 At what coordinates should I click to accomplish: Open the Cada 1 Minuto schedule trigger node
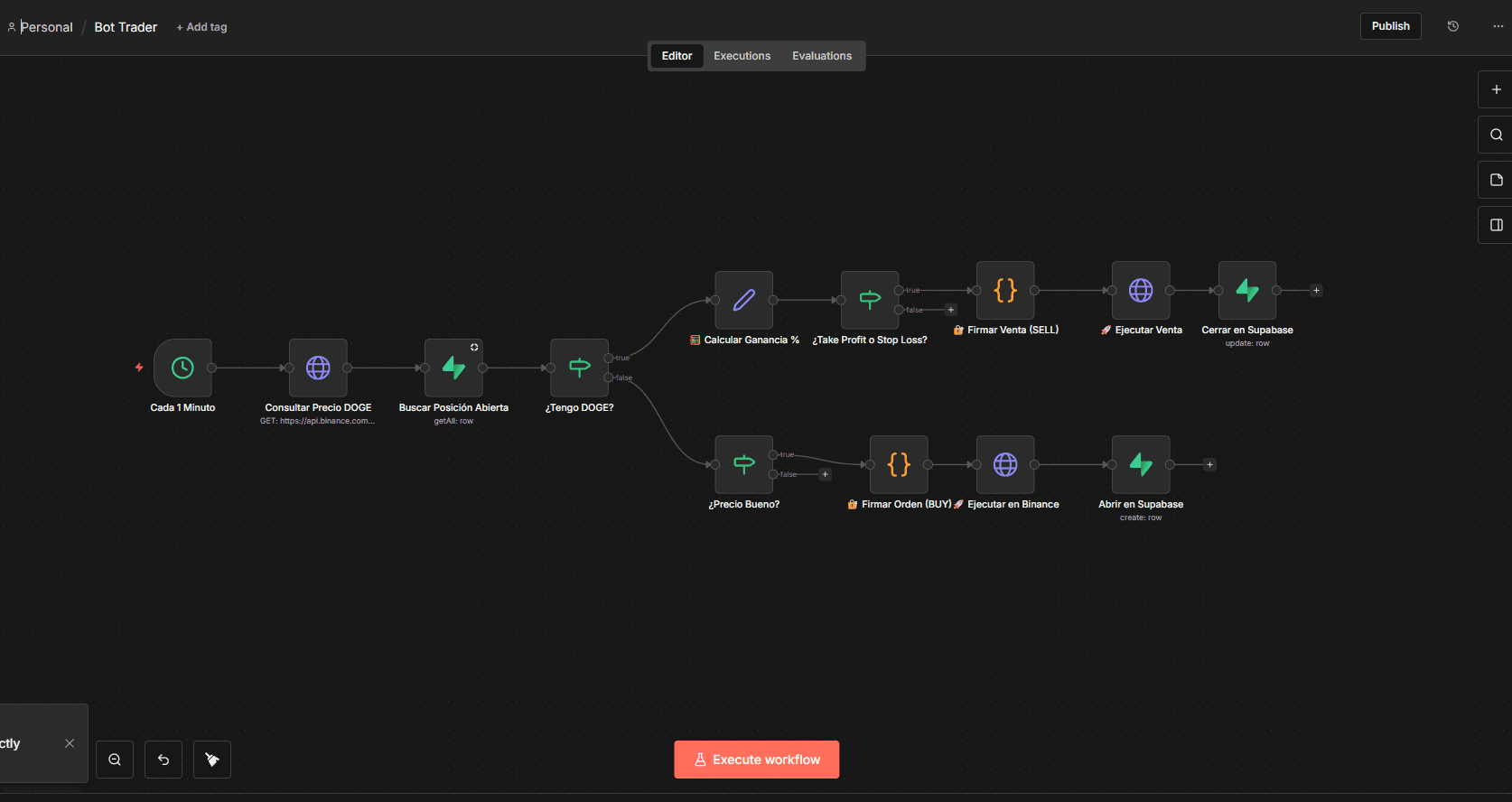click(x=182, y=368)
